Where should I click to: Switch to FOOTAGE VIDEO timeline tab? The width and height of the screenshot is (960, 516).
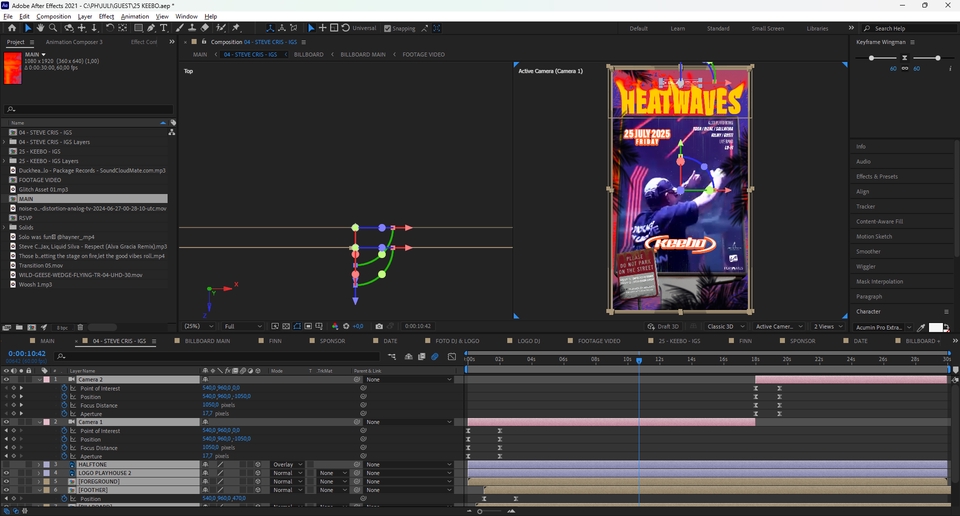click(599, 341)
